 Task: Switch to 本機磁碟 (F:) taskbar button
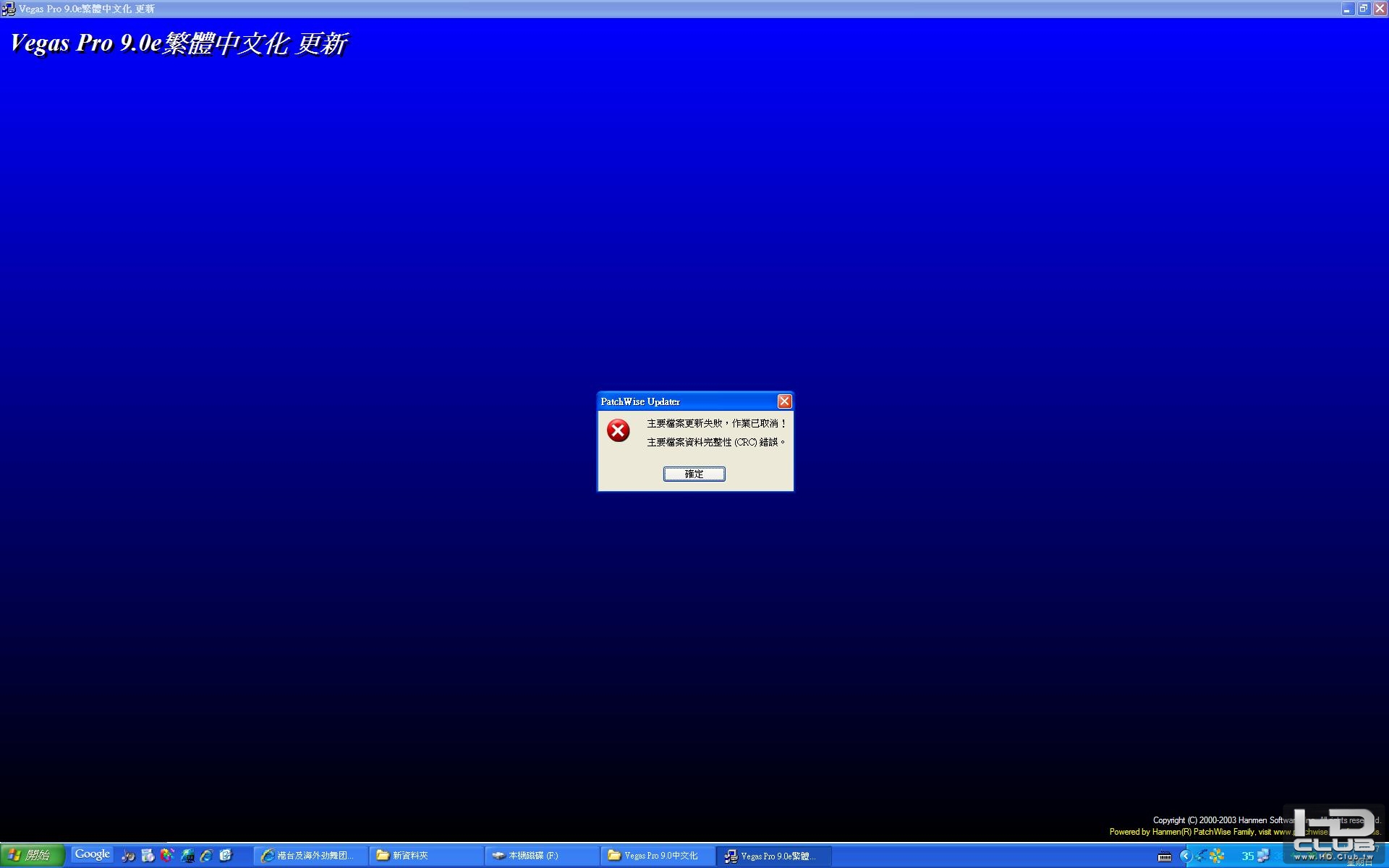[x=543, y=856]
